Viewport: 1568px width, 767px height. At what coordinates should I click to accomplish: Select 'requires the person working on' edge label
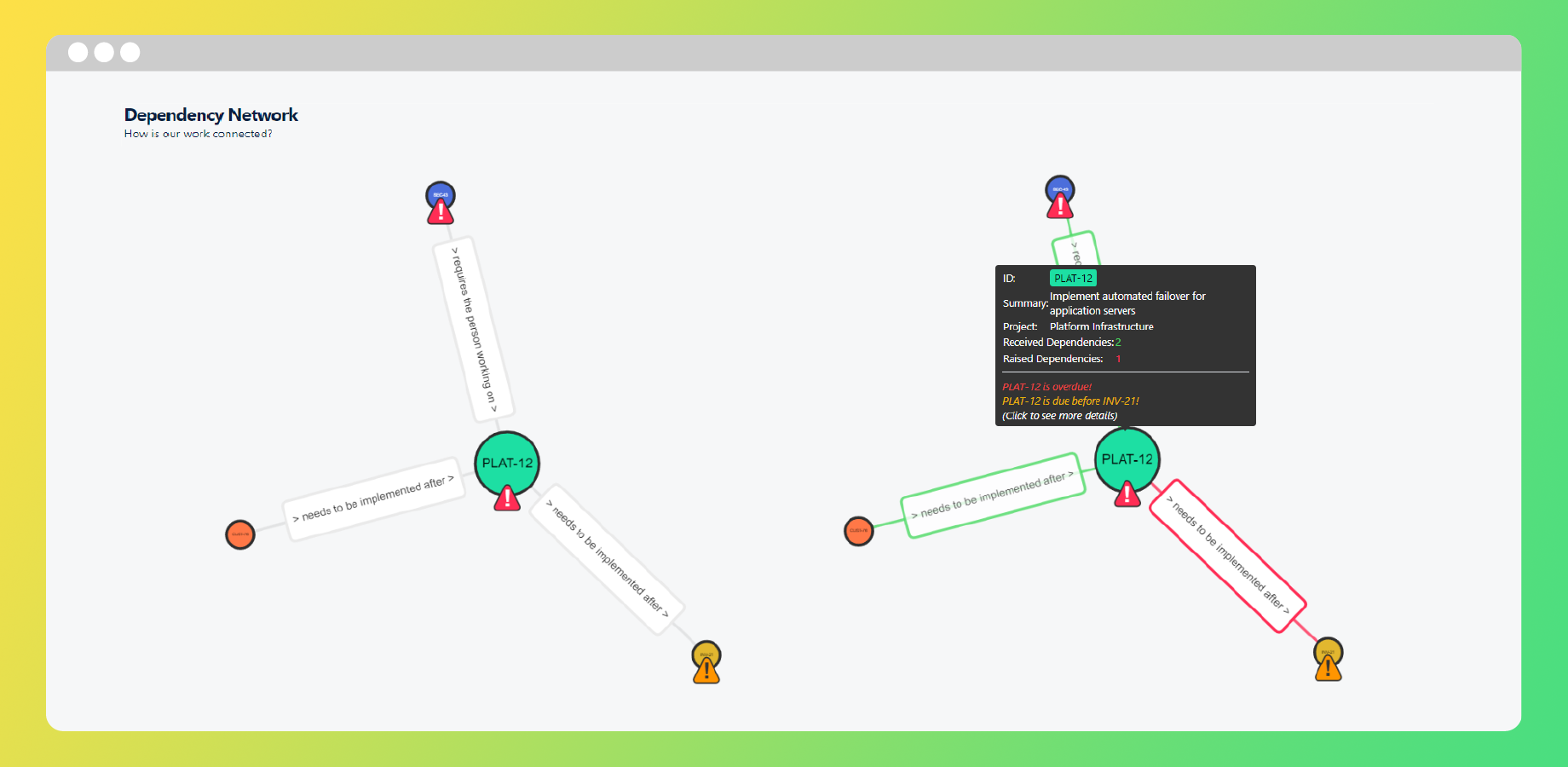pos(473,330)
